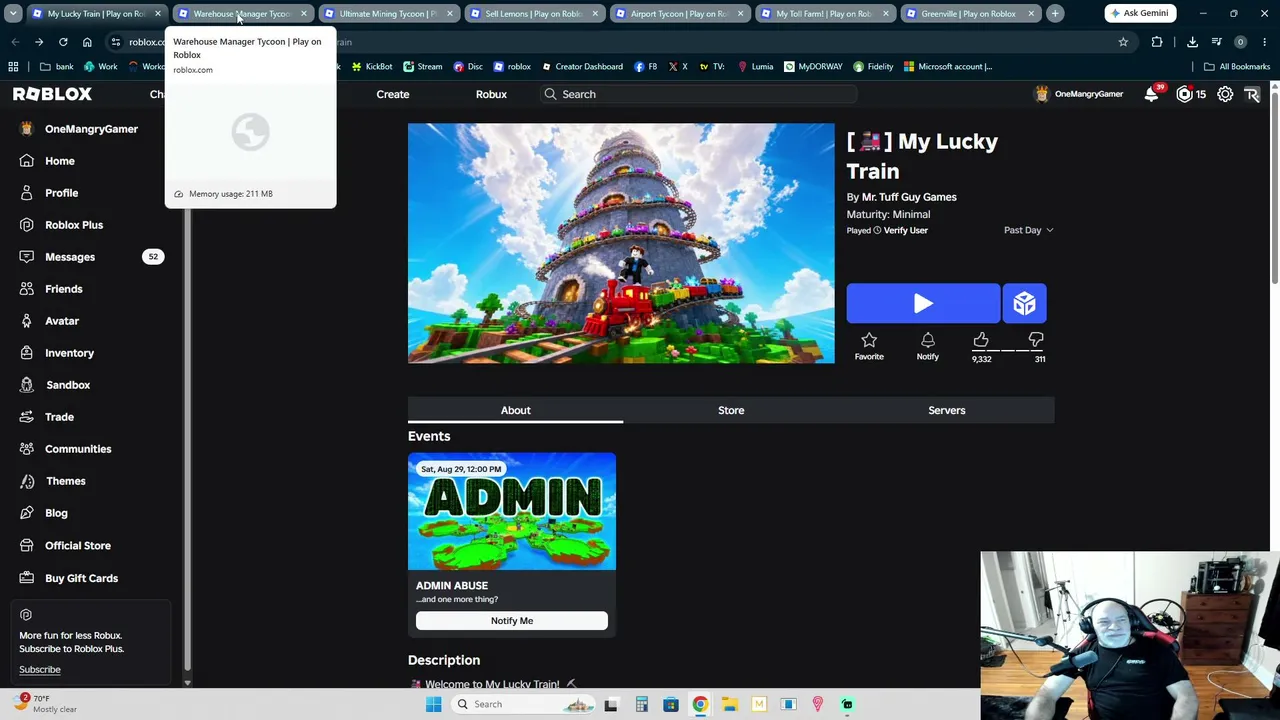Close the My Lucky Train browser tab

[x=158, y=14]
